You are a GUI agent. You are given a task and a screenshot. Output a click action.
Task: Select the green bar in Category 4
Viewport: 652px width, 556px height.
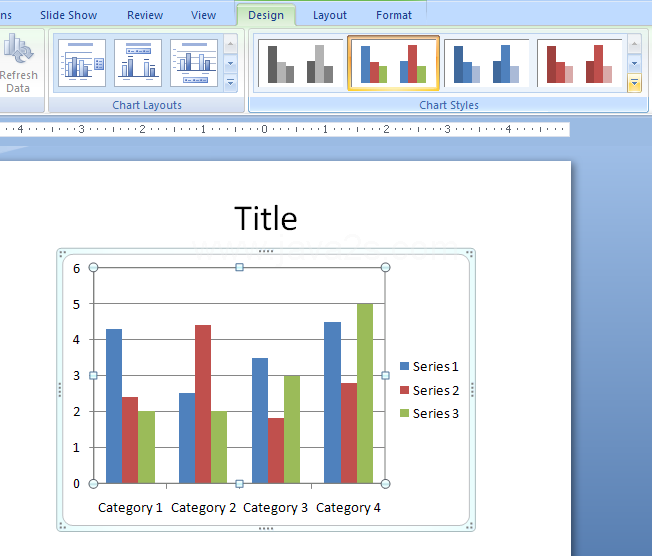click(x=365, y=393)
